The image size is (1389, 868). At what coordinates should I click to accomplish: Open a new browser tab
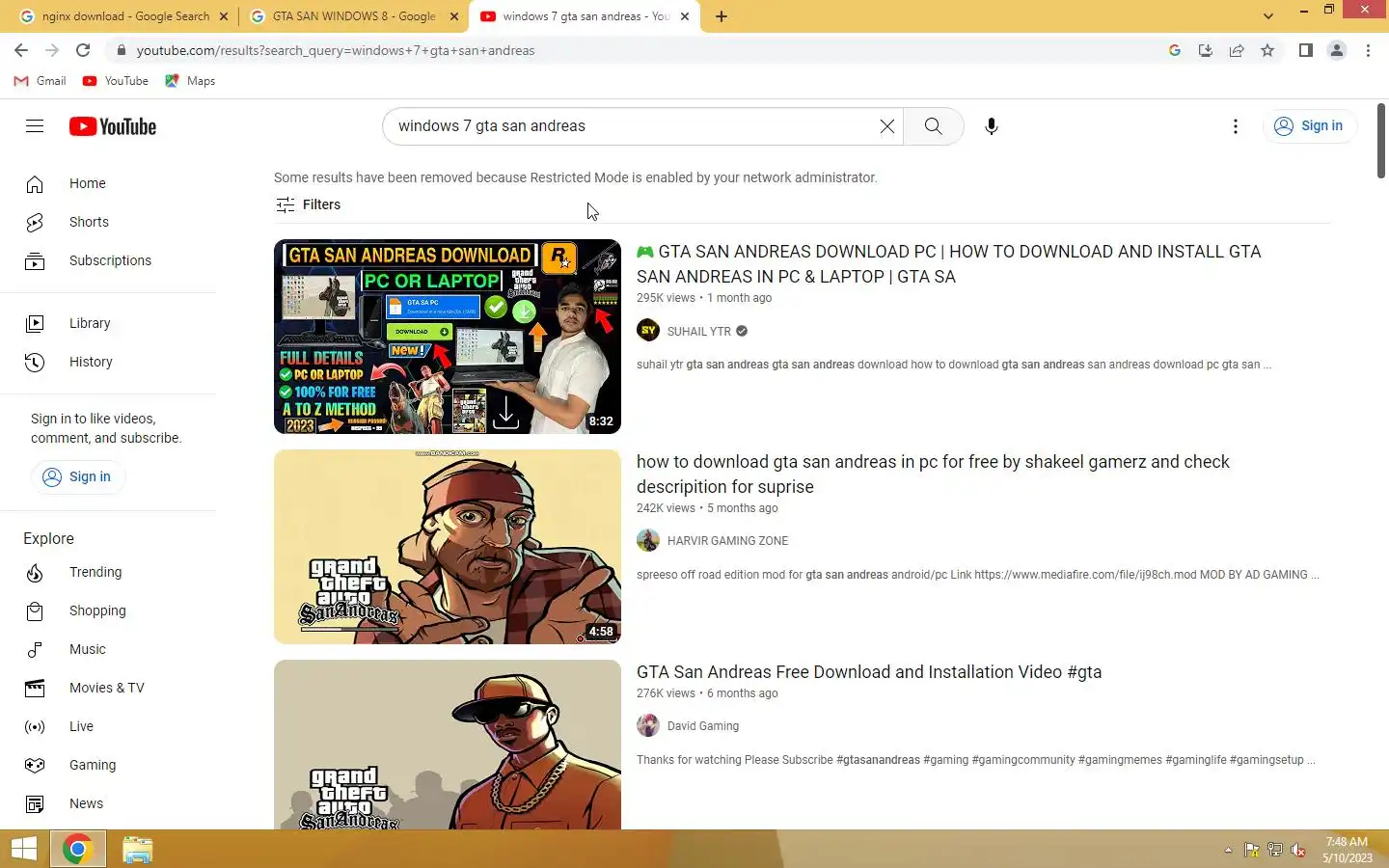pyautogui.click(x=722, y=16)
